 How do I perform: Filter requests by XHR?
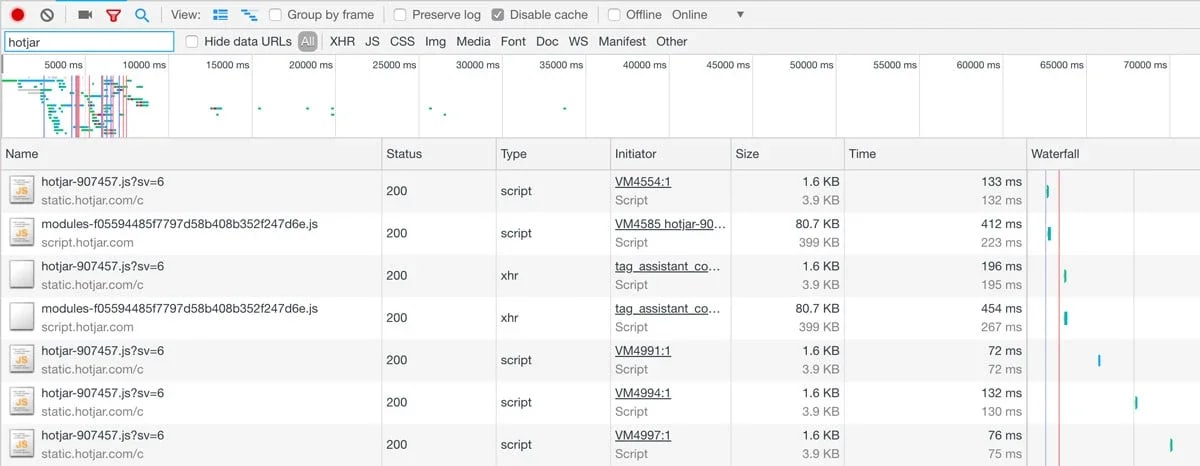point(342,41)
